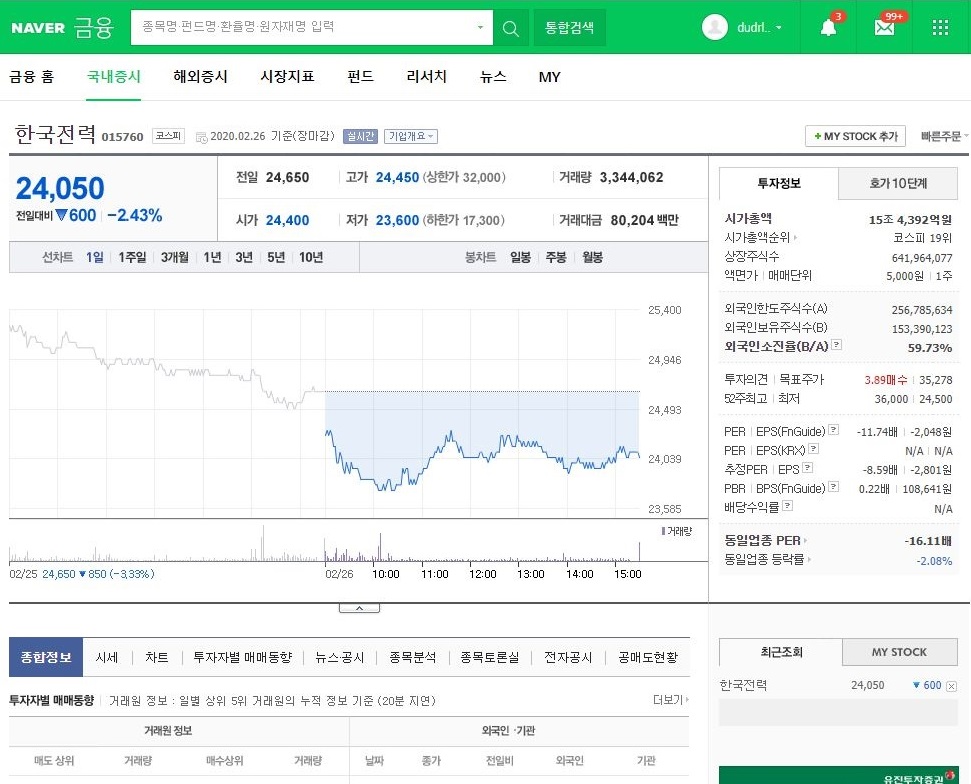This screenshot has height=784, width=971.
Task: Open 동일업종 등락률 details
Action: pos(768,560)
